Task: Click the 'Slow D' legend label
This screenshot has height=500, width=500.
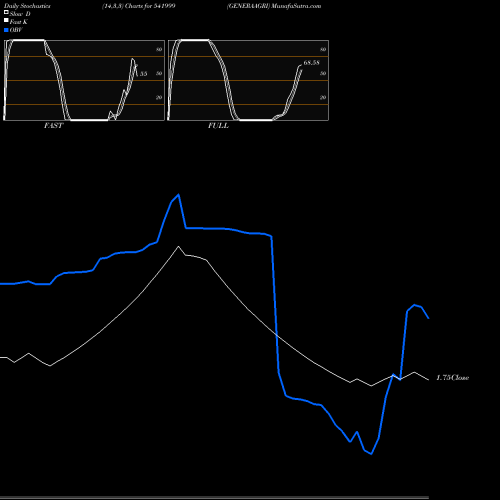Action: pos(20,14)
